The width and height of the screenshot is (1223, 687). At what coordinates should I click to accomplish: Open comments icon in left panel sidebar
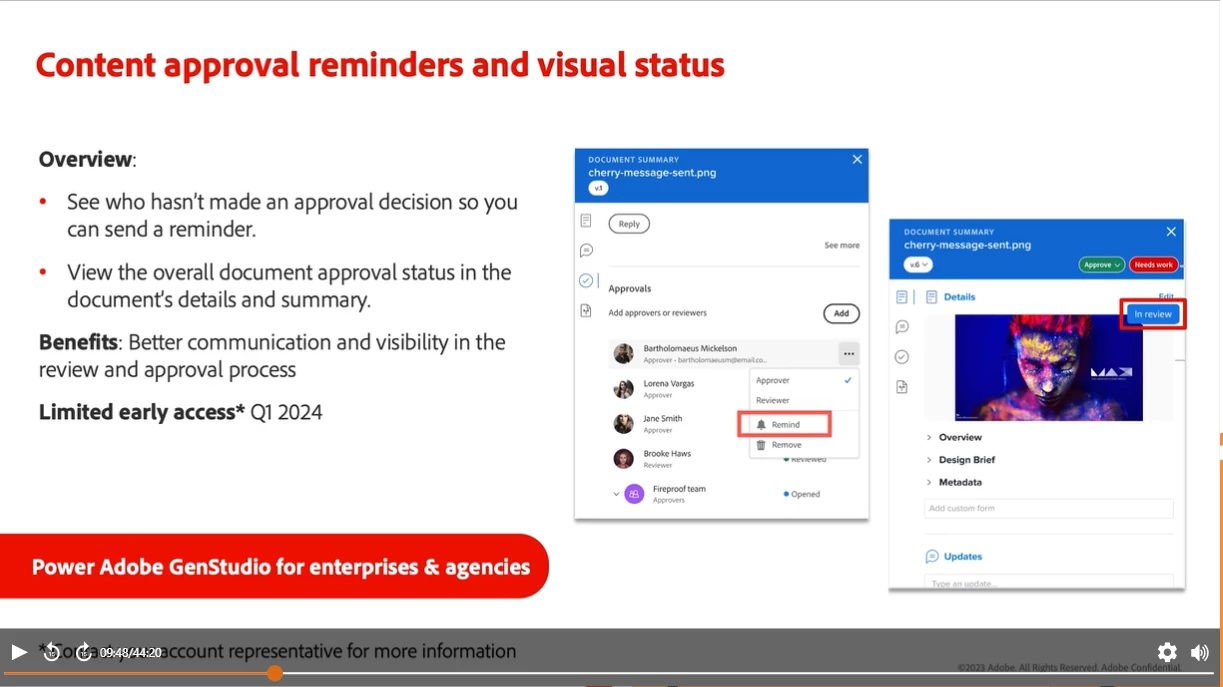point(586,250)
